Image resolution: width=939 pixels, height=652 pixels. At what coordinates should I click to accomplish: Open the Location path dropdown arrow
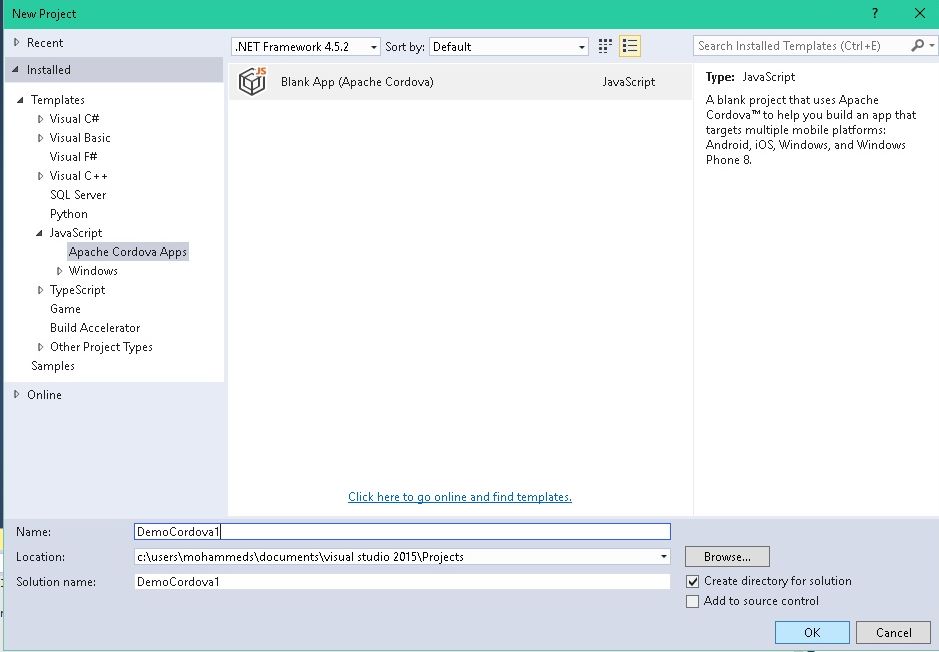[664, 557]
